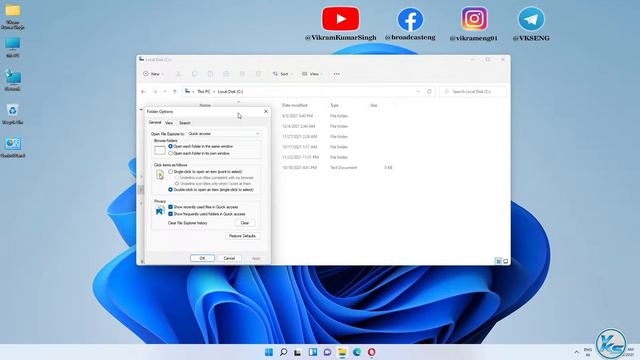The height and width of the screenshot is (360, 640).
Task: Expand the Sort dropdown in Explorer
Action: coord(282,74)
